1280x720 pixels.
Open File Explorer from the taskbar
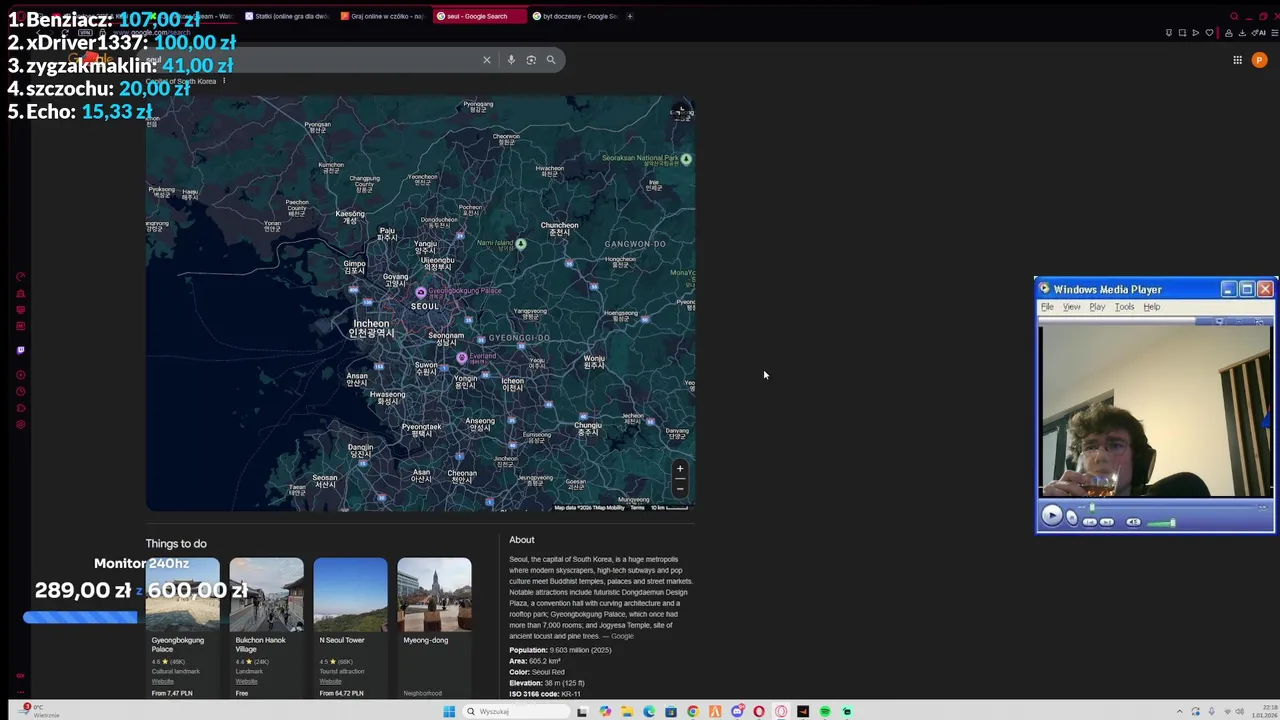(627, 712)
